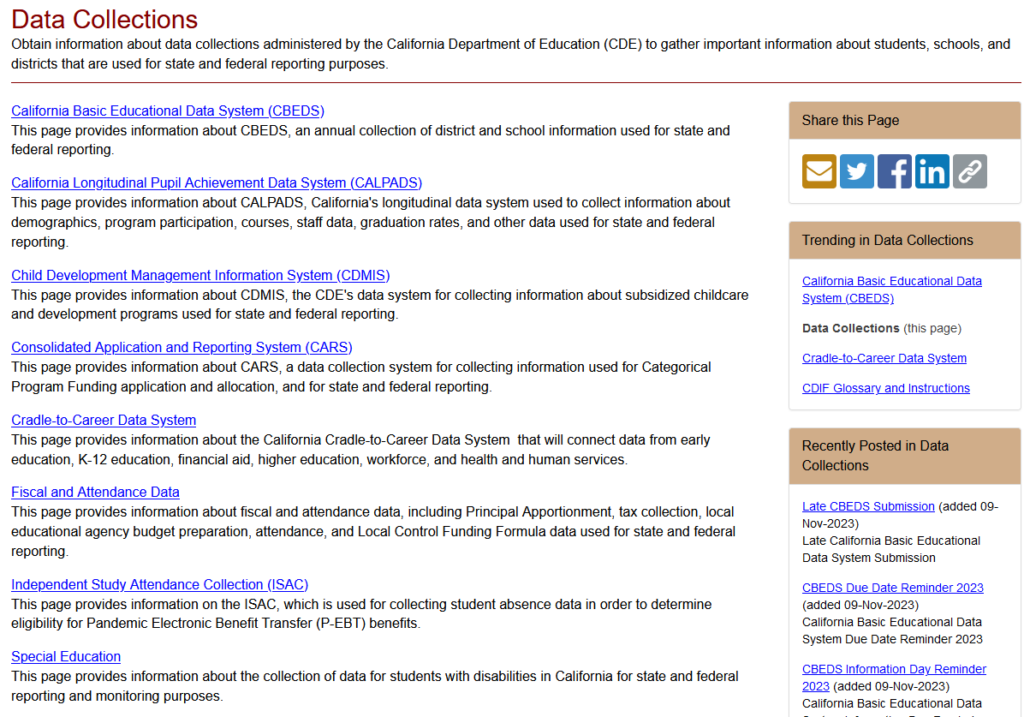1024x717 pixels.
Task: Open the Special Education data collection page
Action: (x=65, y=656)
